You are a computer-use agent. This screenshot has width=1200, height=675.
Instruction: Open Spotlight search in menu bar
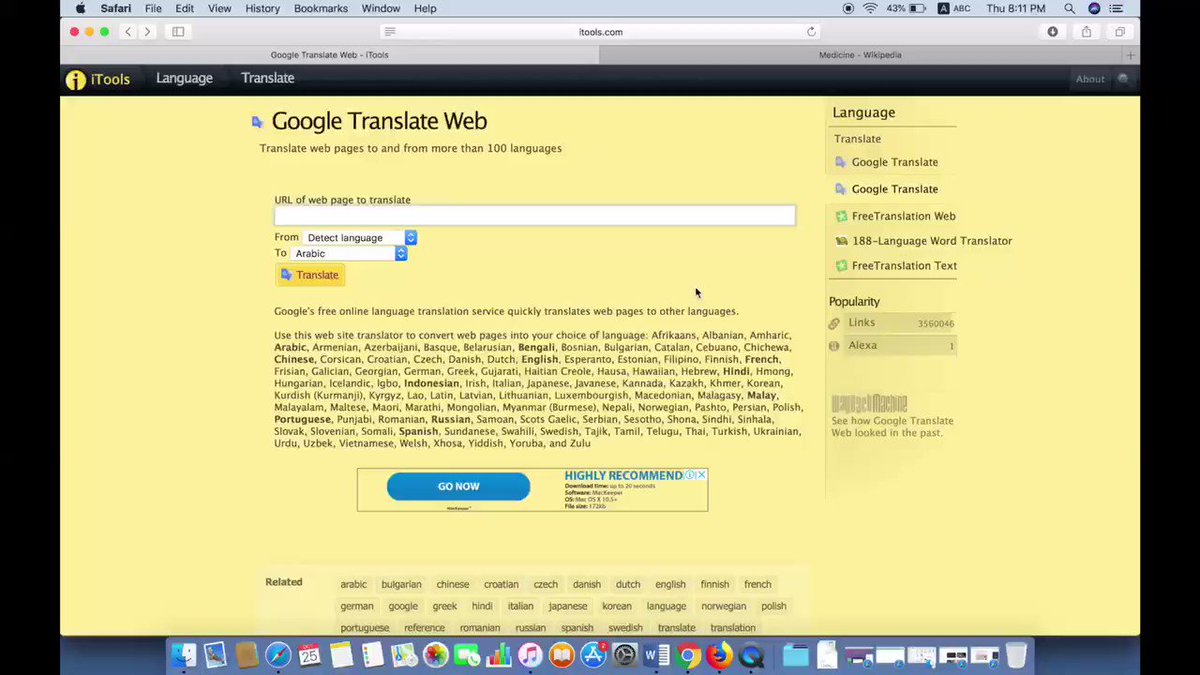1069,8
